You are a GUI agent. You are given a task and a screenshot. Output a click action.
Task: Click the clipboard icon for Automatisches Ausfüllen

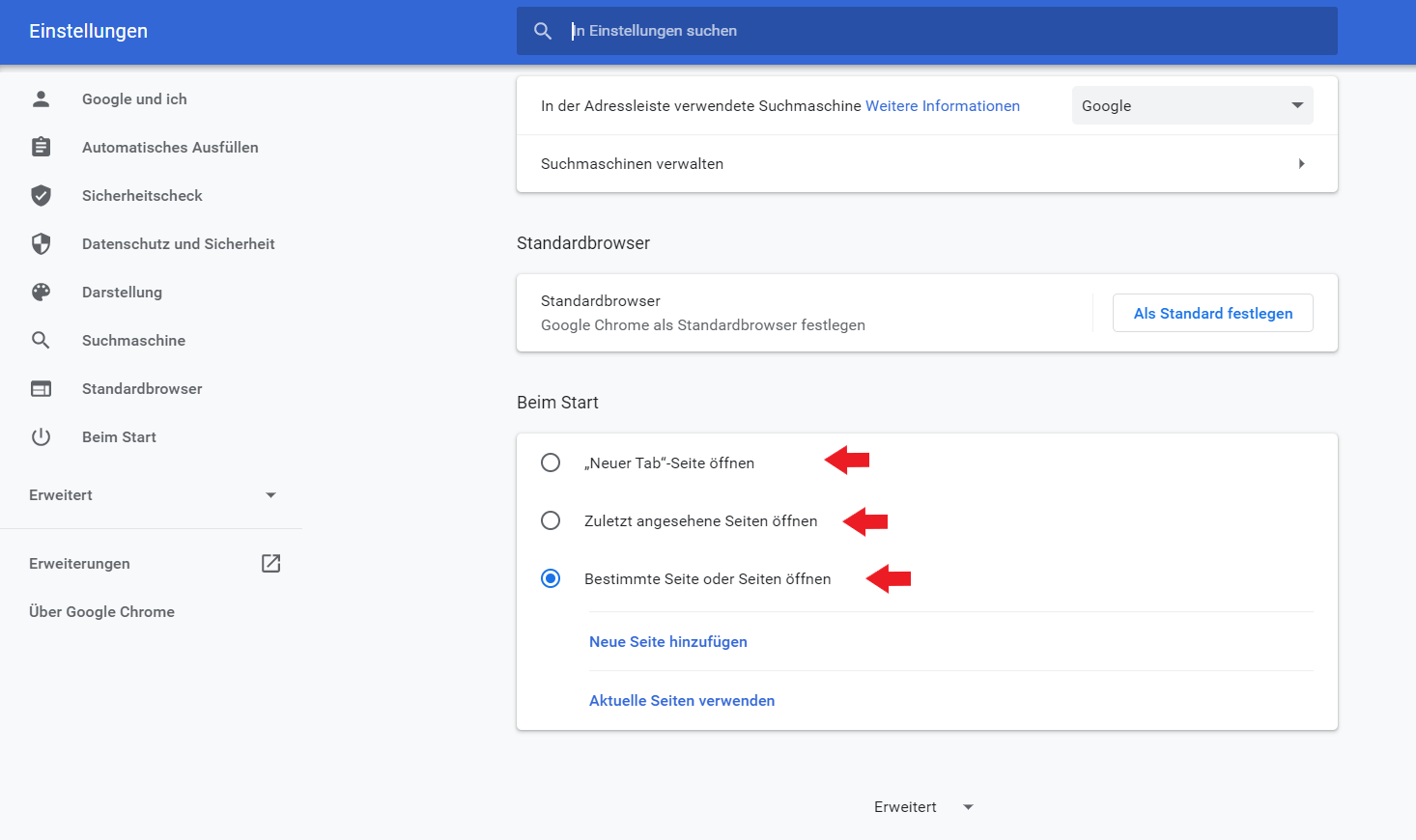tap(41, 147)
